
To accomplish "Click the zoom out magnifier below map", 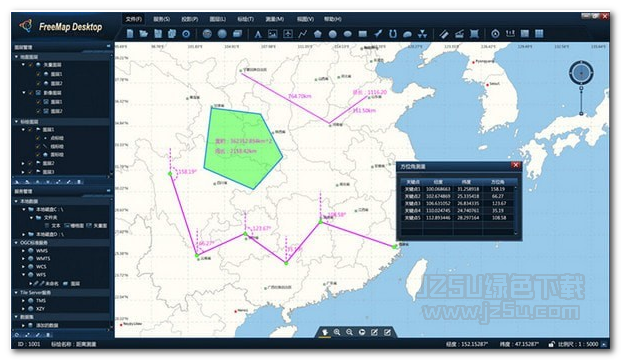I will tap(349, 332).
